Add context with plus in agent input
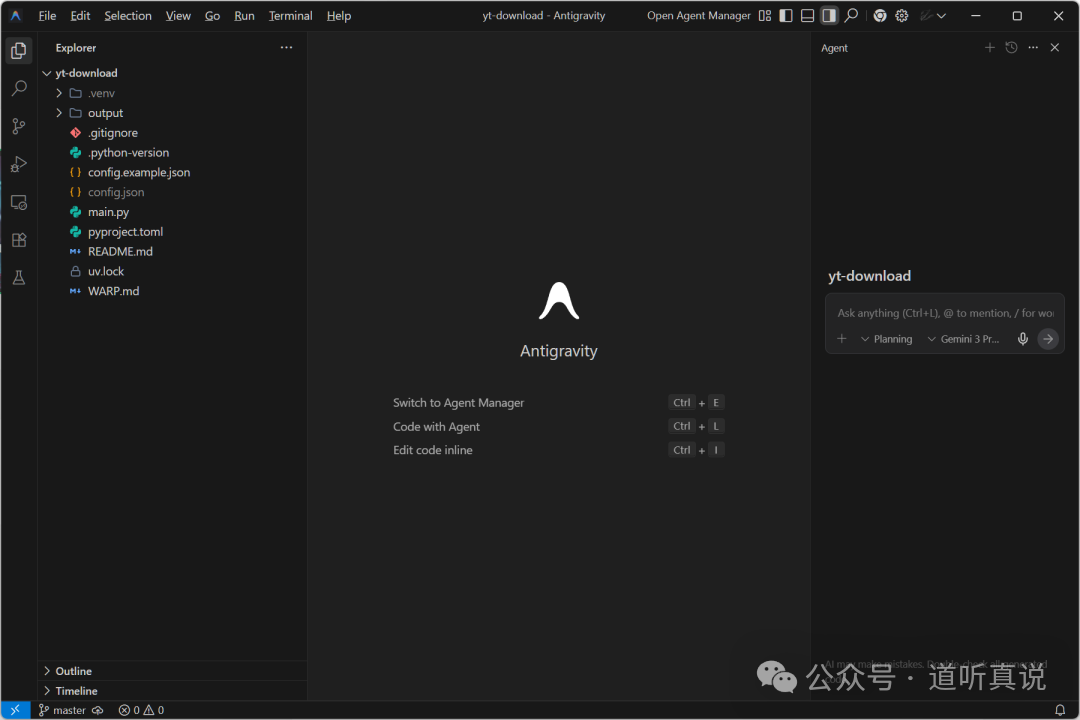 [x=842, y=338]
